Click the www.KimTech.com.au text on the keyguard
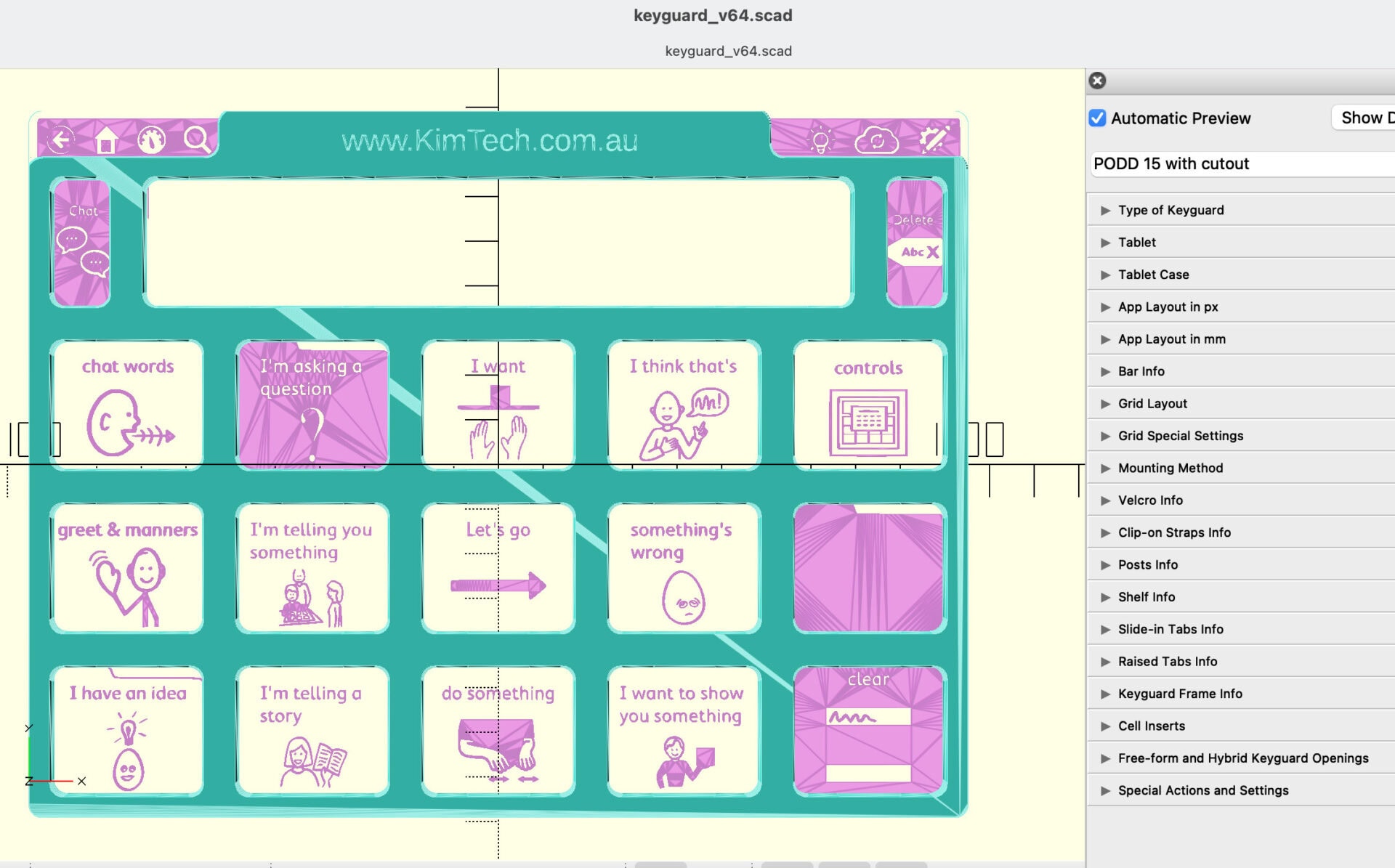 pos(490,140)
